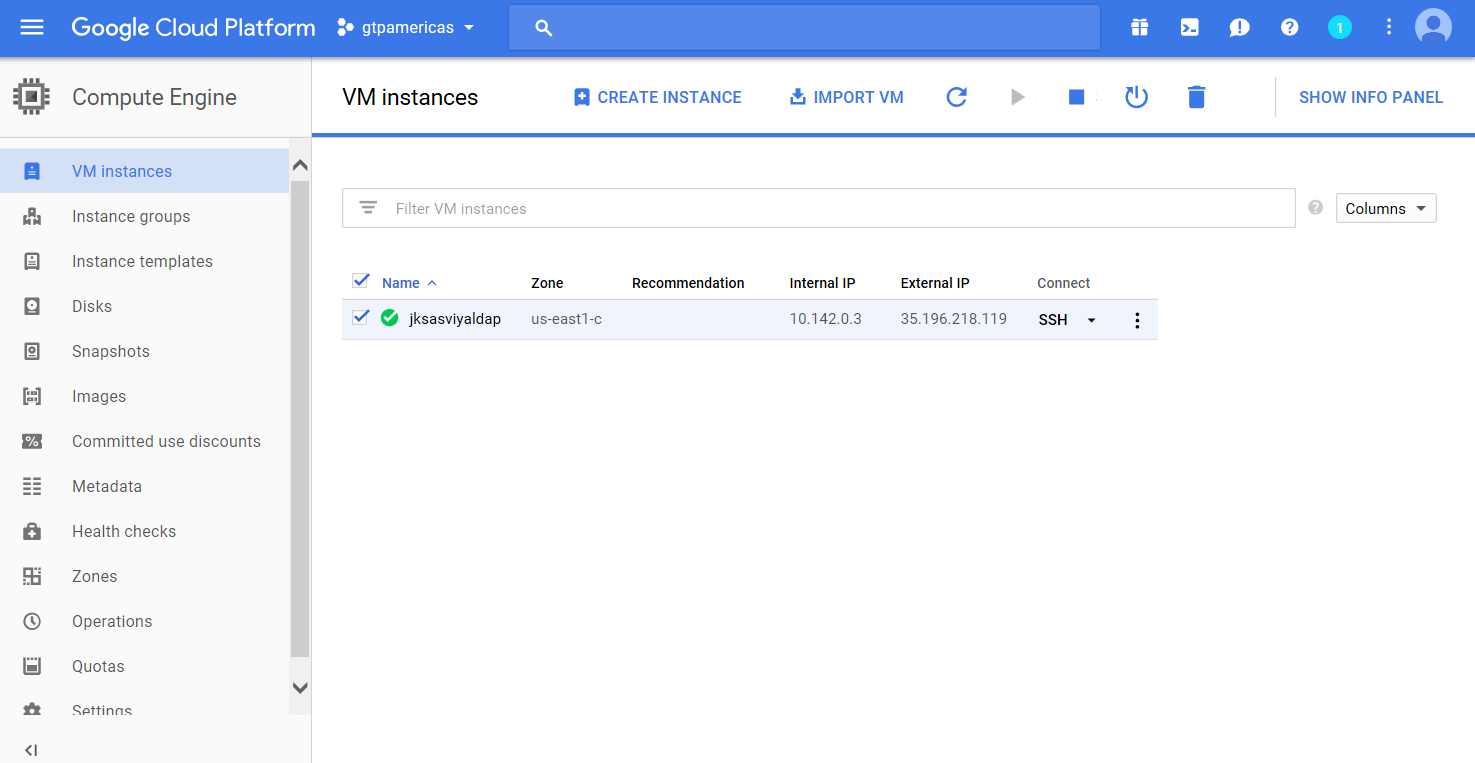Image resolution: width=1475 pixels, height=763 pixels.
Task: Refresh the VM instances list
Action: [956, 96]
